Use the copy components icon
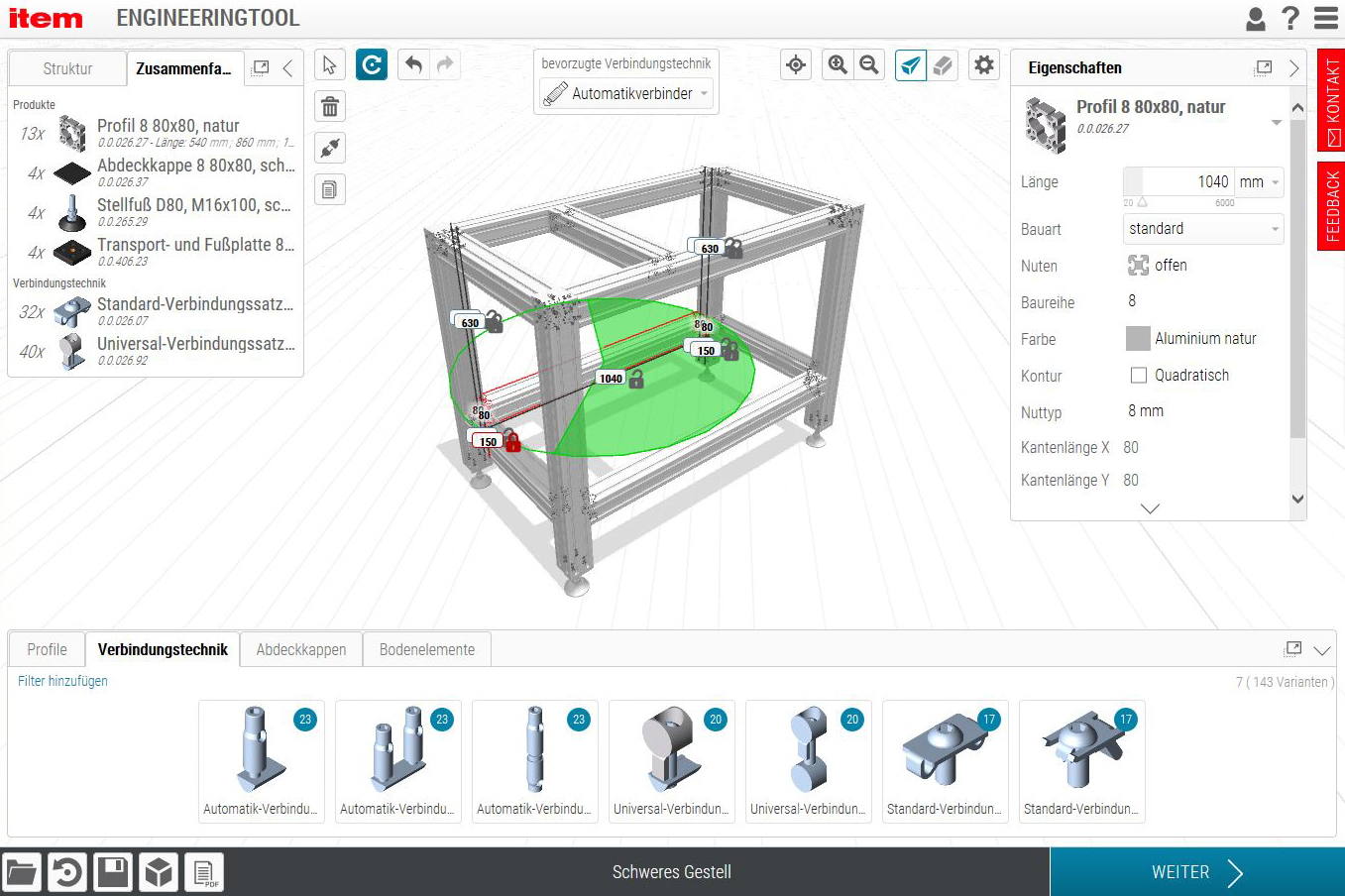Viewport: 1345px width, 896px height. [x=329, y=189]
